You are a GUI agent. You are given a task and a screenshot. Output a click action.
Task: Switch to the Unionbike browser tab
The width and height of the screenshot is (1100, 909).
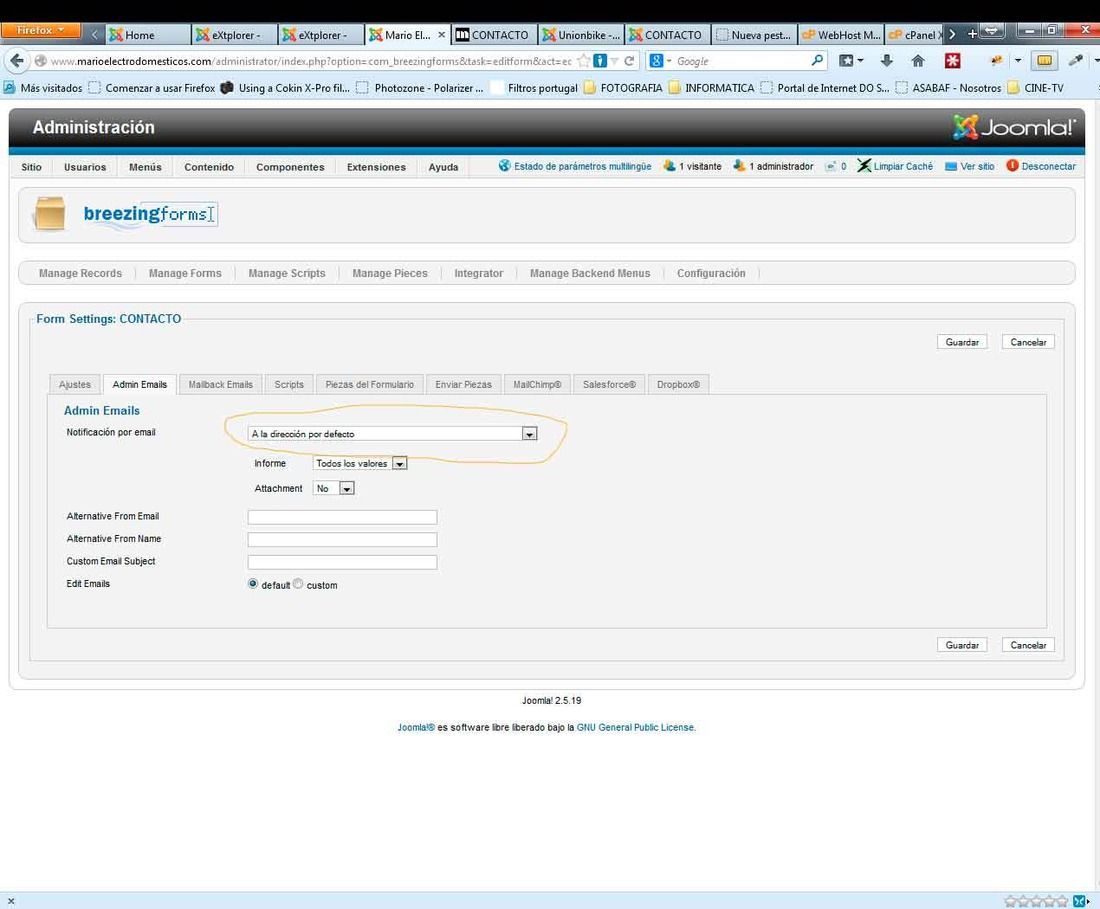[582, 34]
